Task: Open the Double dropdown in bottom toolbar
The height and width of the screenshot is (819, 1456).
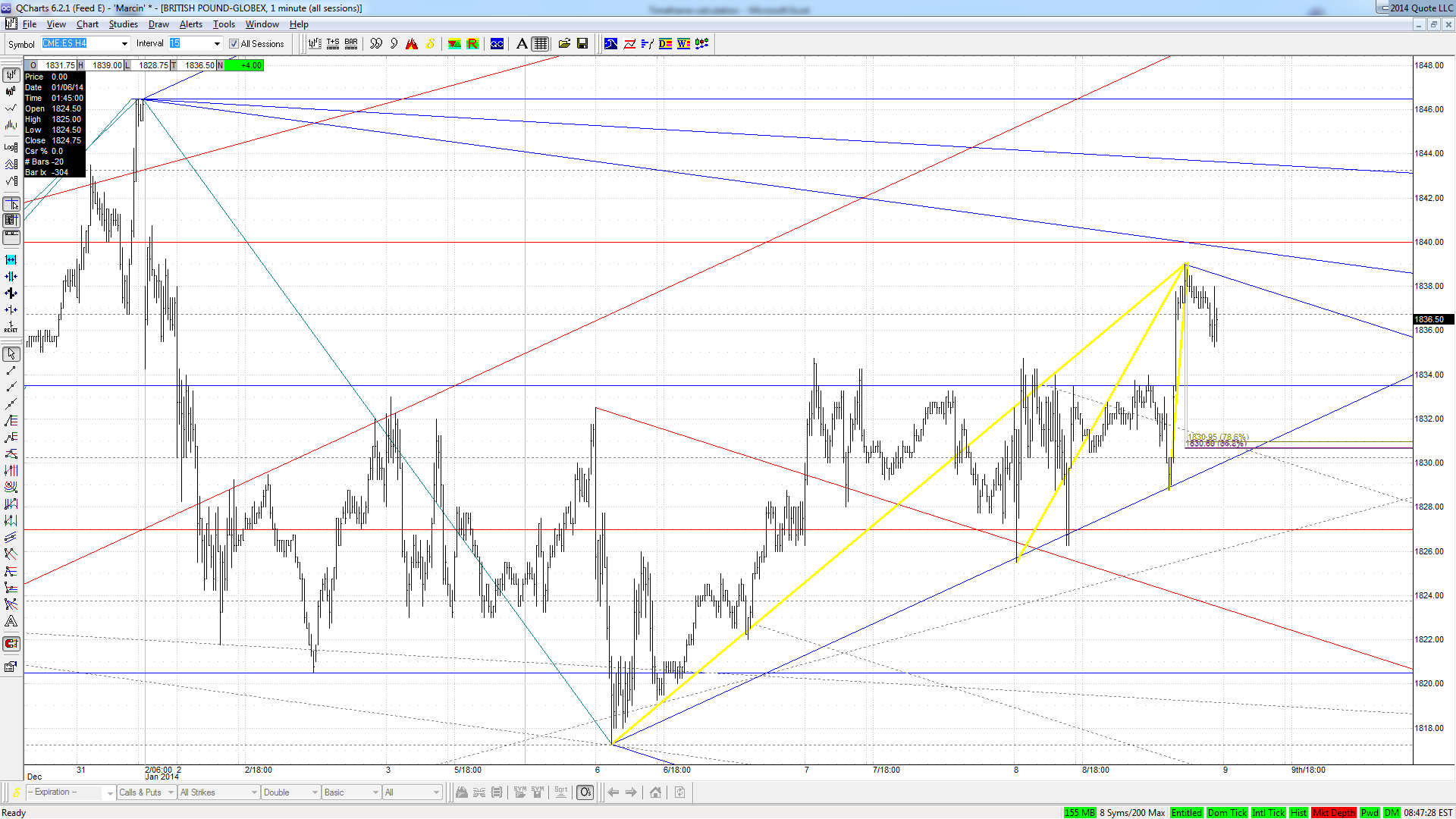Action: [x=290, y=792]
